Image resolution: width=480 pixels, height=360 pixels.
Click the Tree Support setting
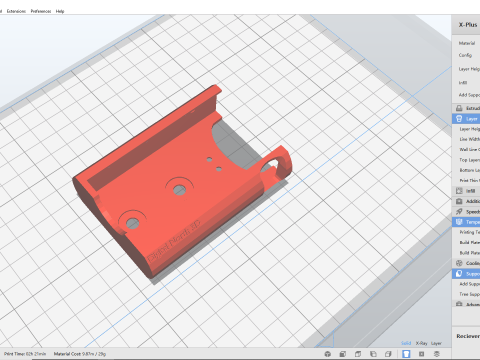click(x=469, y=294)
